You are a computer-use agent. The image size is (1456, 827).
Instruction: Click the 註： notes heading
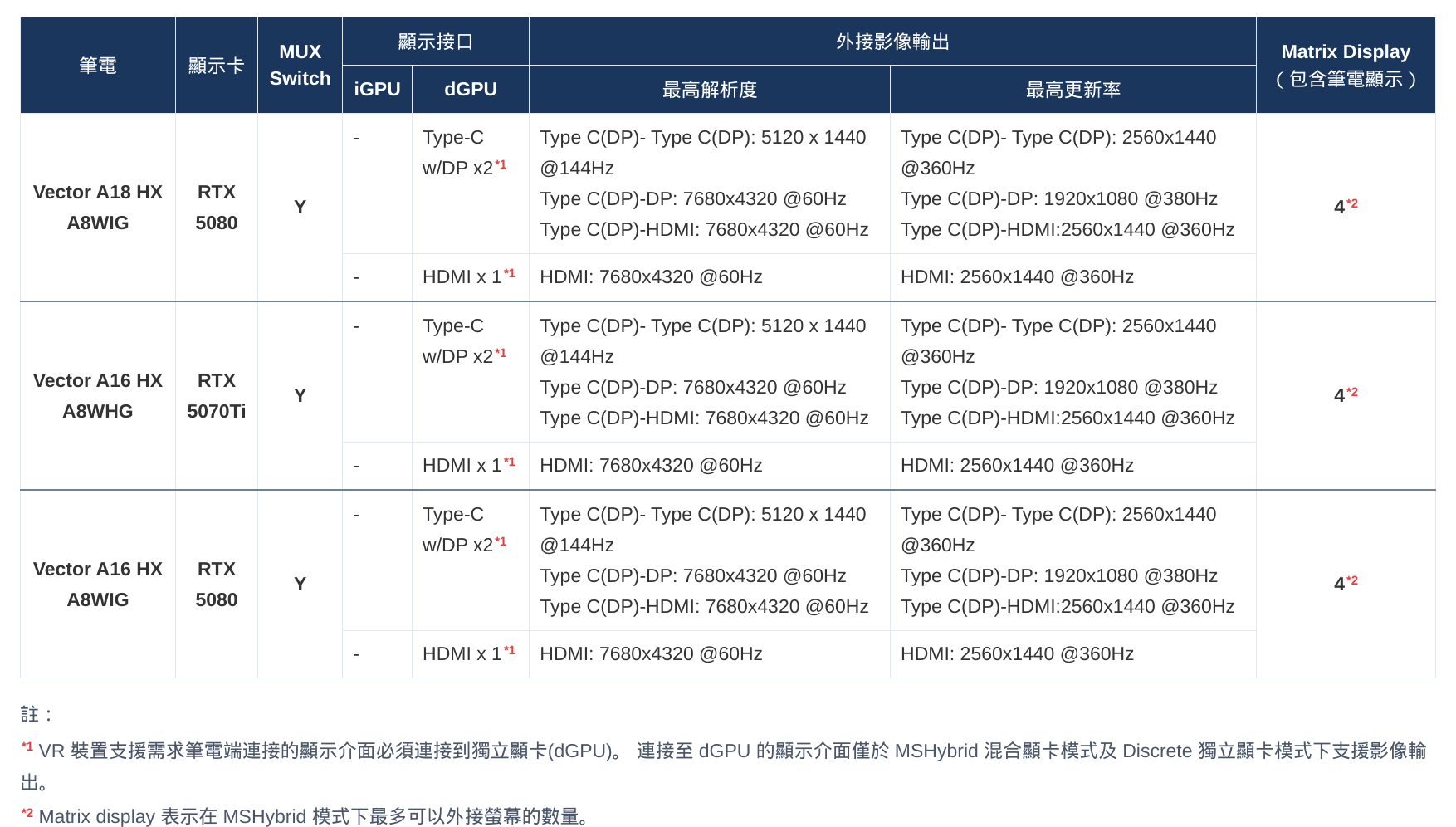[38, 714]
